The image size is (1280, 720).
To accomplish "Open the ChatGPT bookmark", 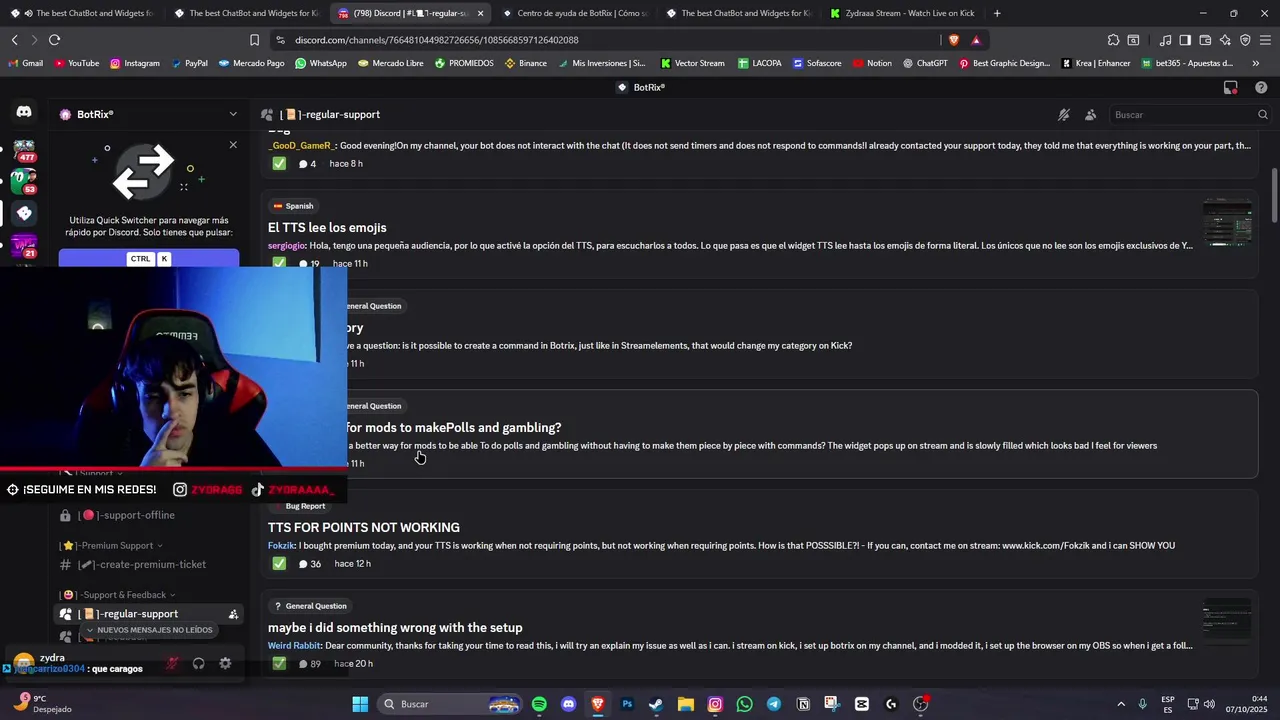I will click(x=925, y=63).
